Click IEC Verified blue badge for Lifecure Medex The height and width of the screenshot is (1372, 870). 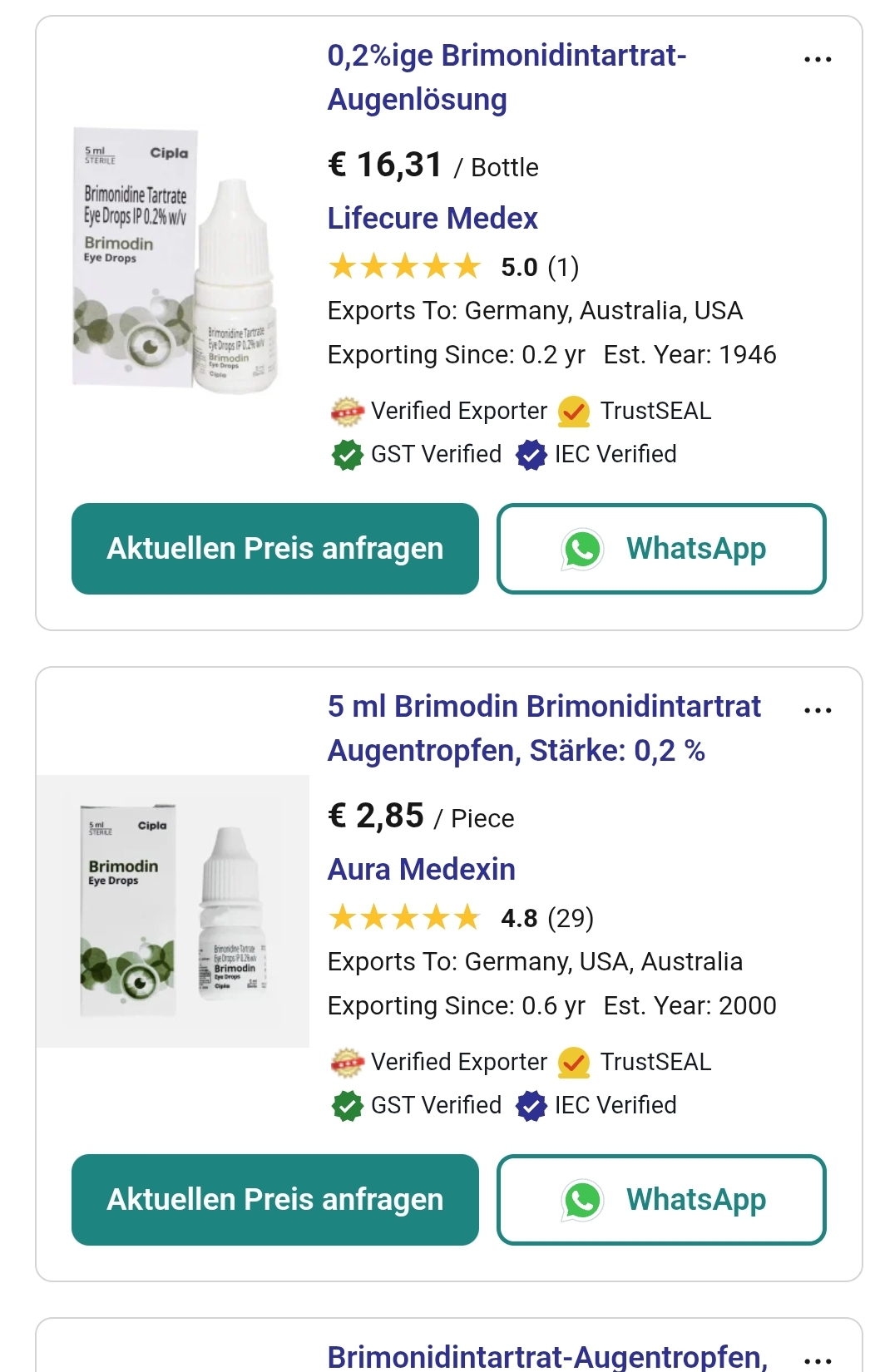click(531, 455)
